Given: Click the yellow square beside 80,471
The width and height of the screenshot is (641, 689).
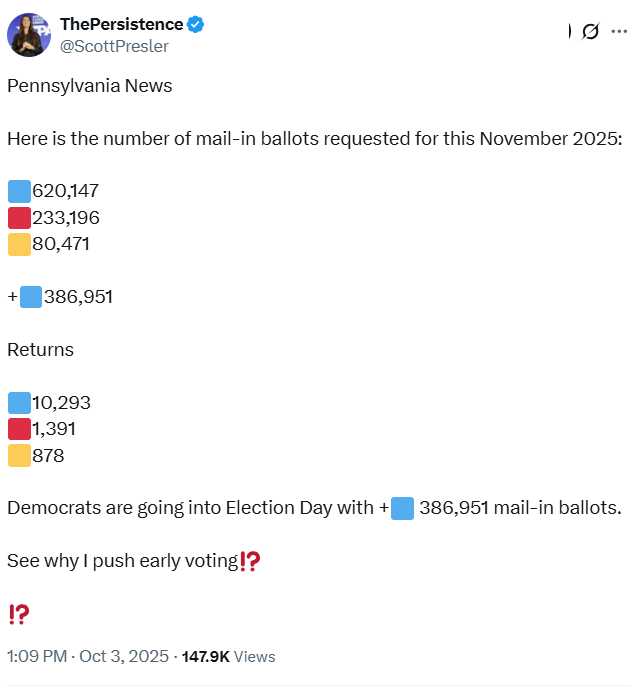Looking at the screenshot, I should [19, 243].
